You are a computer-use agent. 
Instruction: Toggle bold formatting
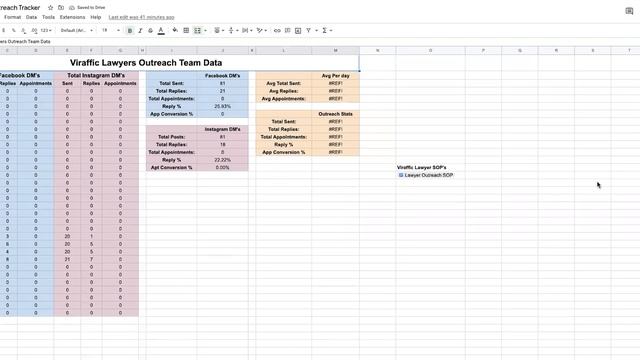(x=130, y=31)
